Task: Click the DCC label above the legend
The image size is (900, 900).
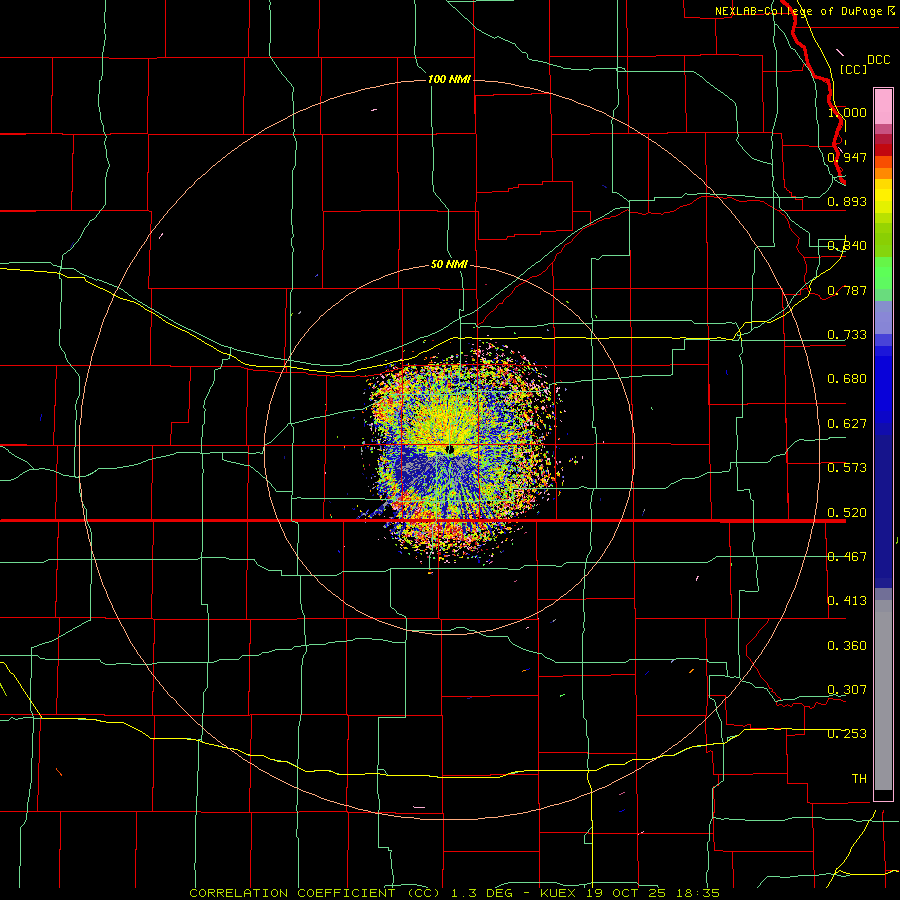Action: 878,60
